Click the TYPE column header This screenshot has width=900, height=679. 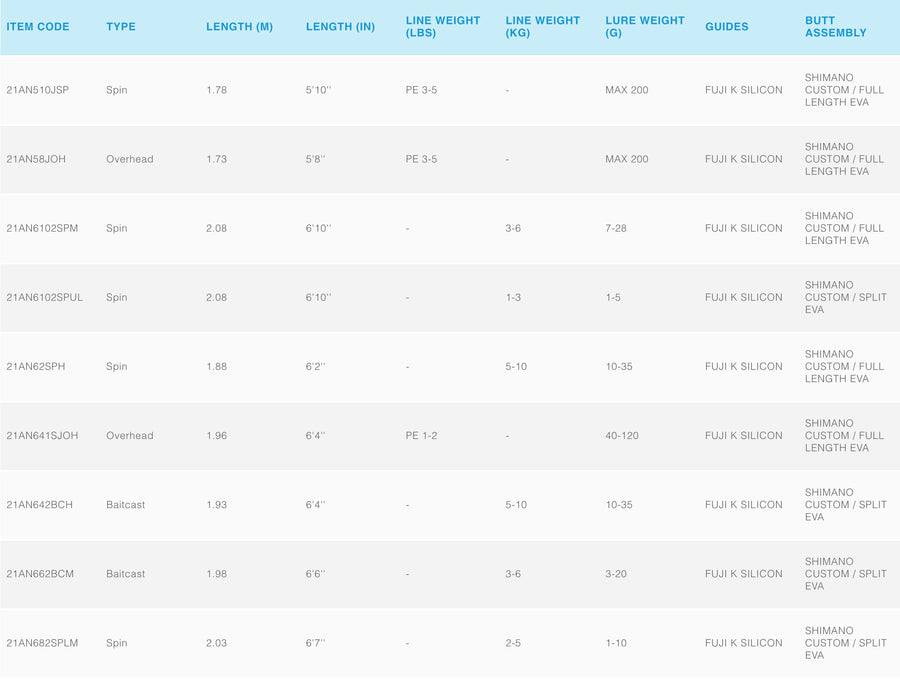[121, 27]
